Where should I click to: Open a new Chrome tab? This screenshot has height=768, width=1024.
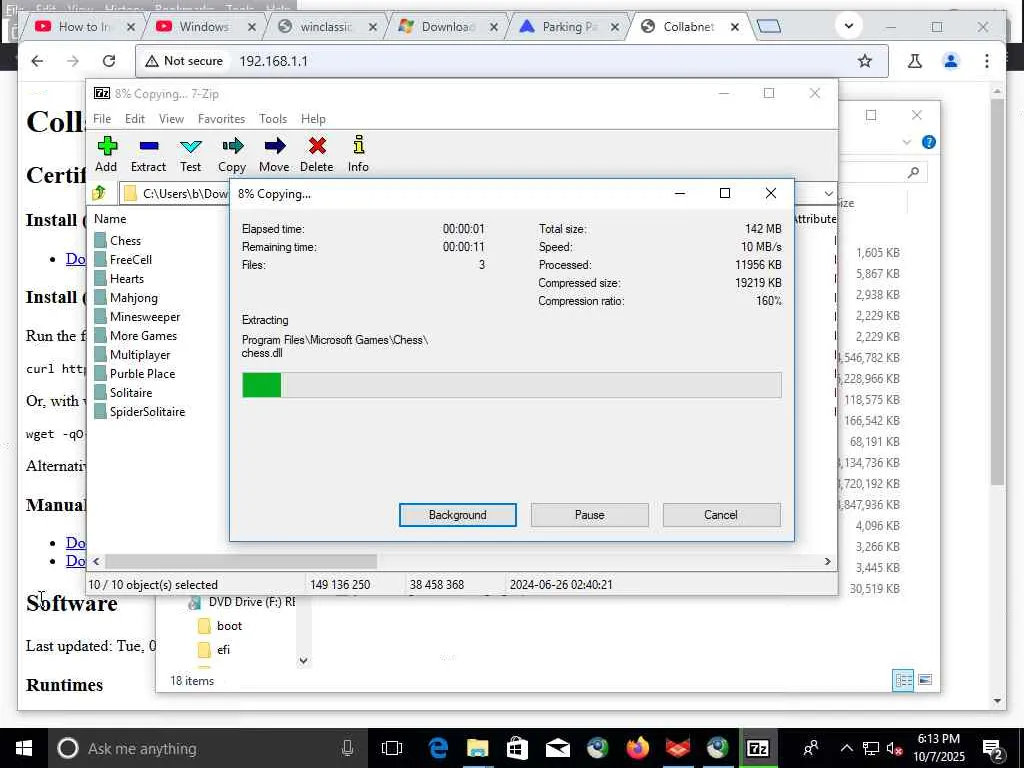(x=769, y=26)
